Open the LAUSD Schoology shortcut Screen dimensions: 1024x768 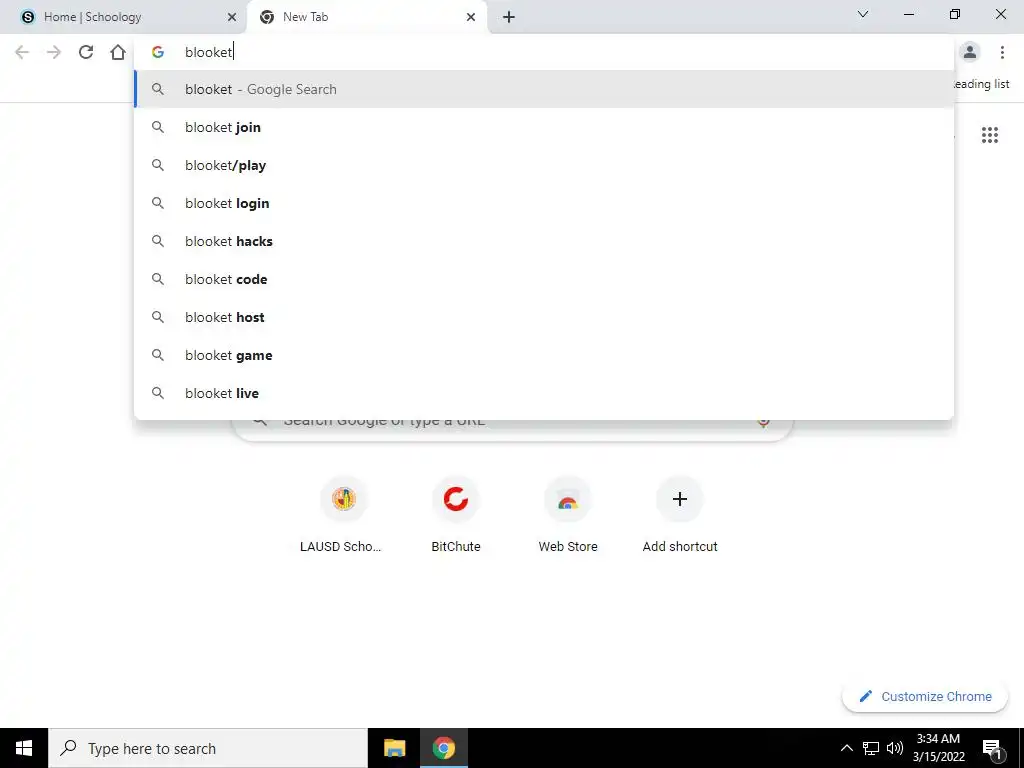pyautogui.click(x=344, y=516)
